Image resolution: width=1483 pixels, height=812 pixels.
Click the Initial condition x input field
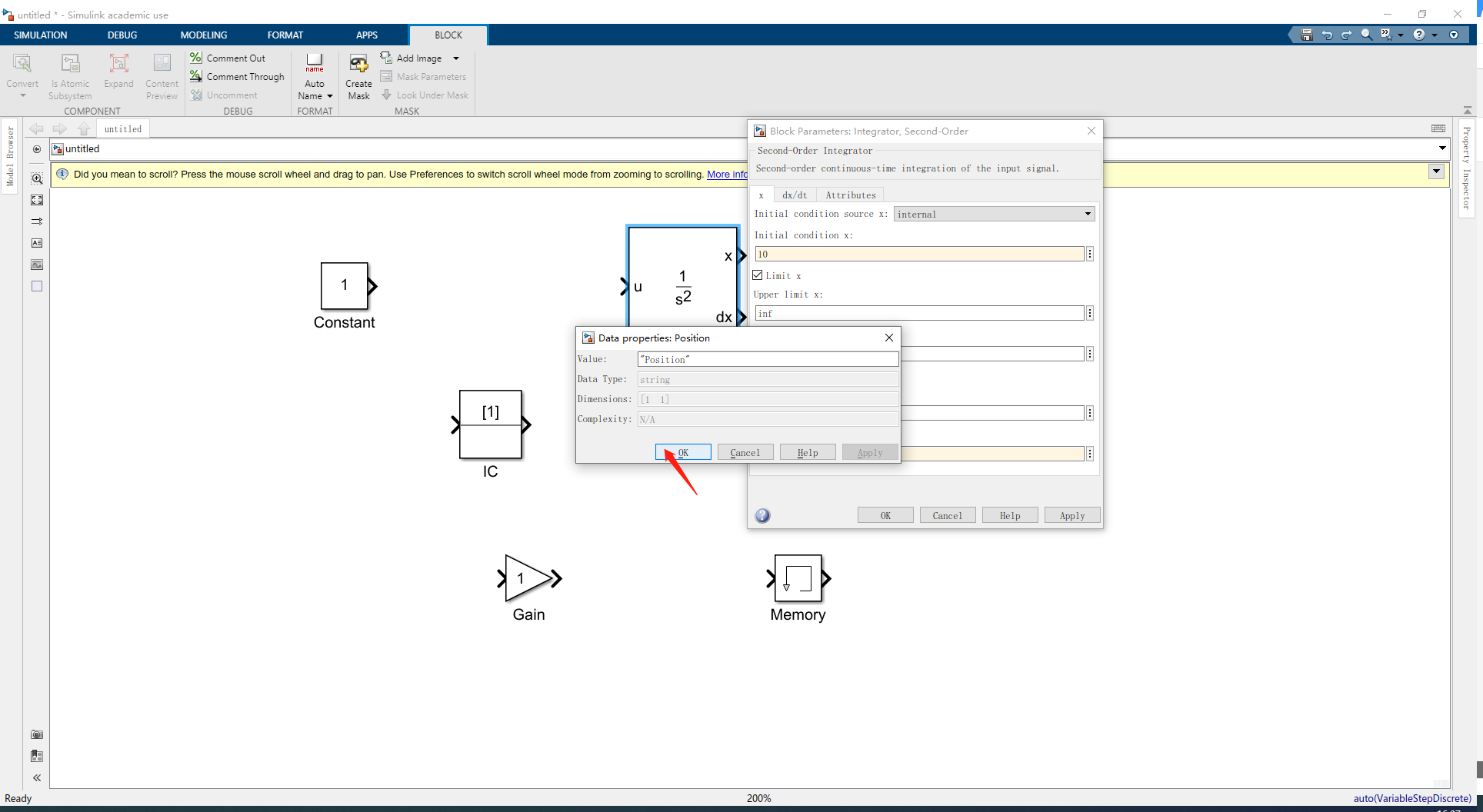pyautogui.click(x=919, y=254)
